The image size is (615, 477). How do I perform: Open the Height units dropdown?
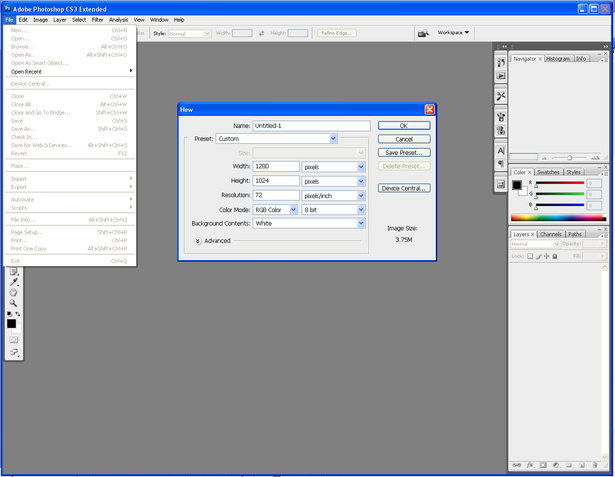[333, 181]
